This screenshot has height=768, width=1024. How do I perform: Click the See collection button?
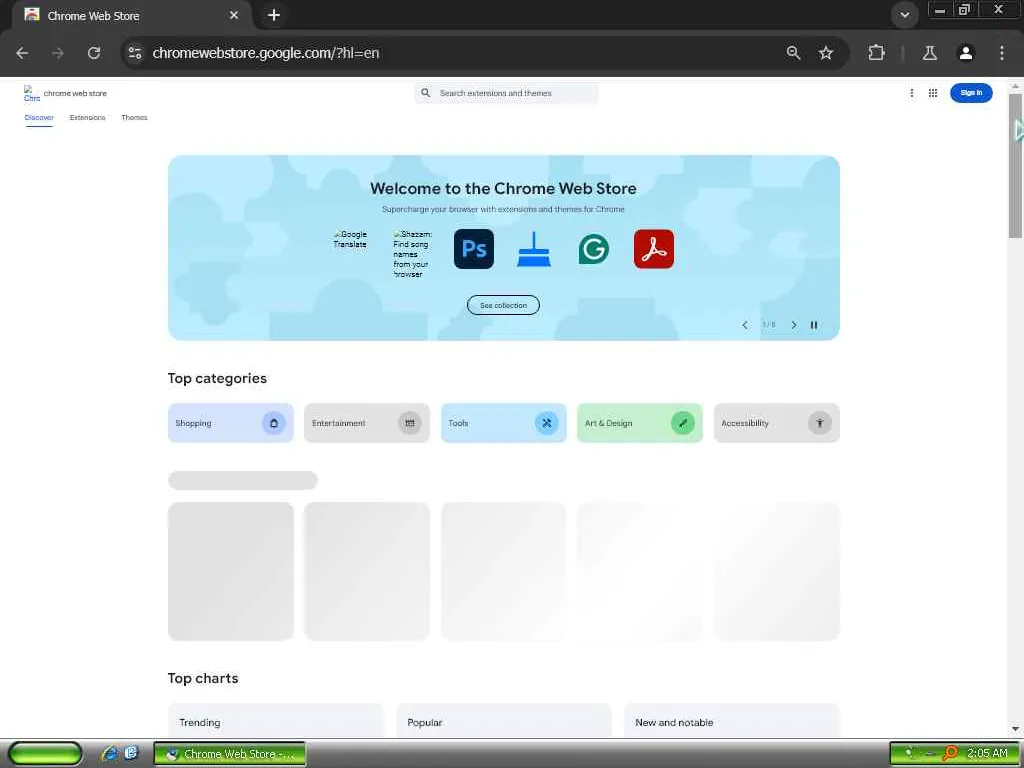pos(504,305)
